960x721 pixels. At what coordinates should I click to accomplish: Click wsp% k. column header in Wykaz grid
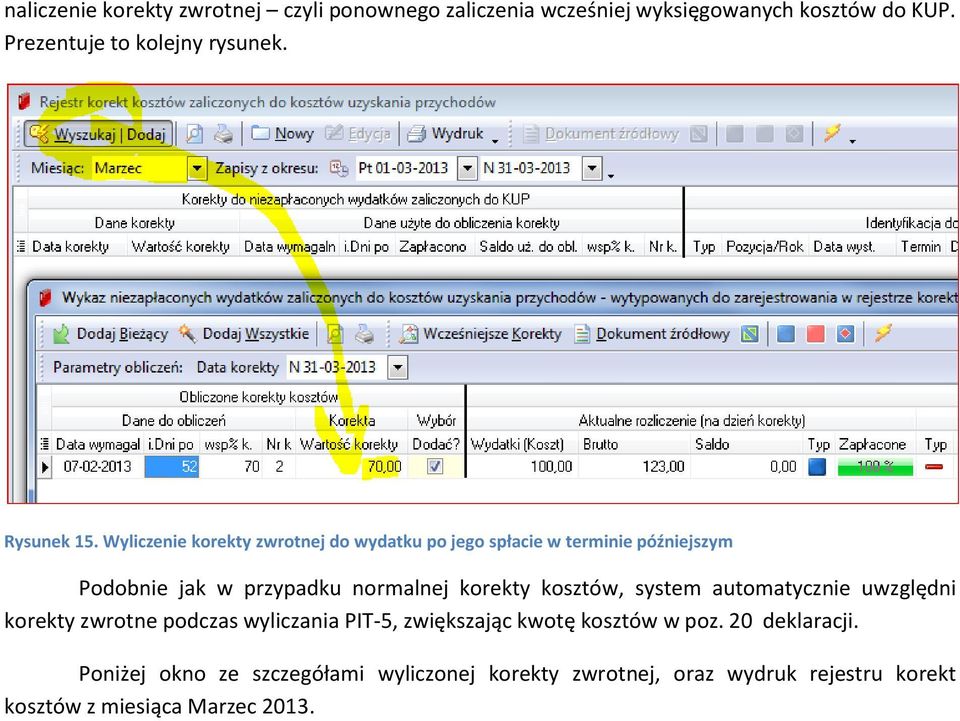pos(228,444)
